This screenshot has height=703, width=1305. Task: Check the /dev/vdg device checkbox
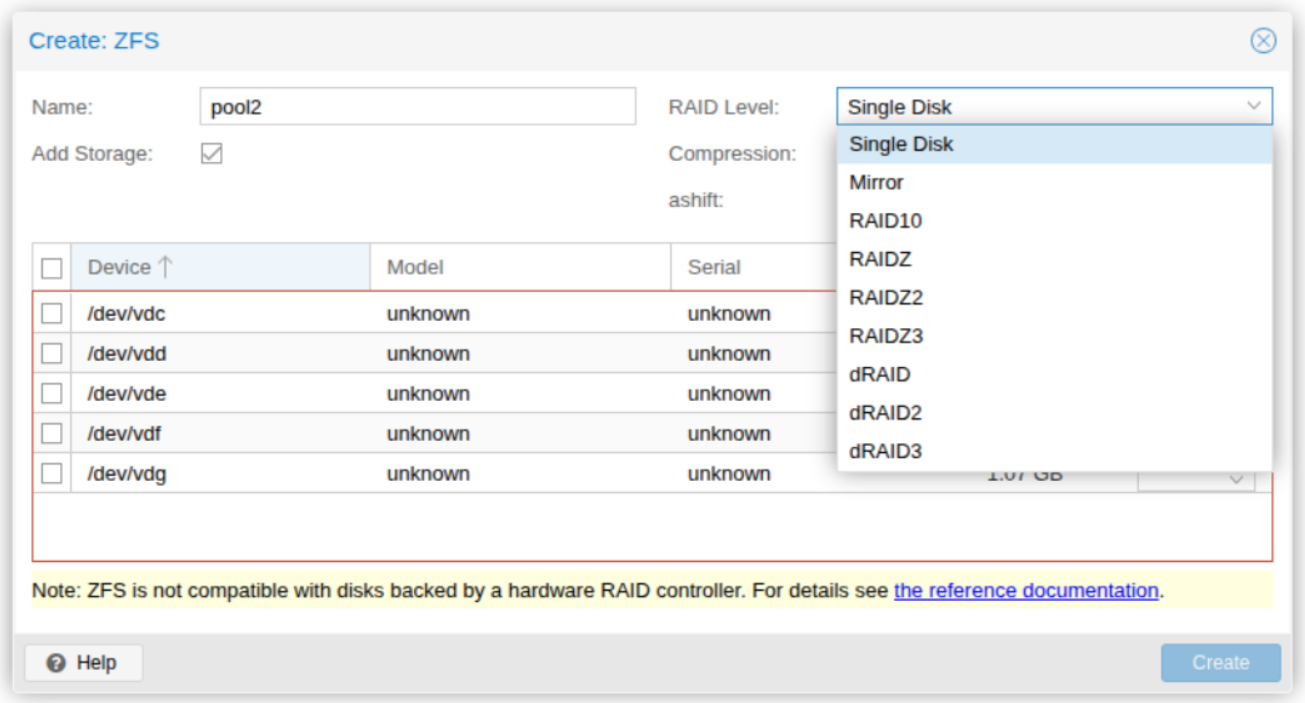52,474
